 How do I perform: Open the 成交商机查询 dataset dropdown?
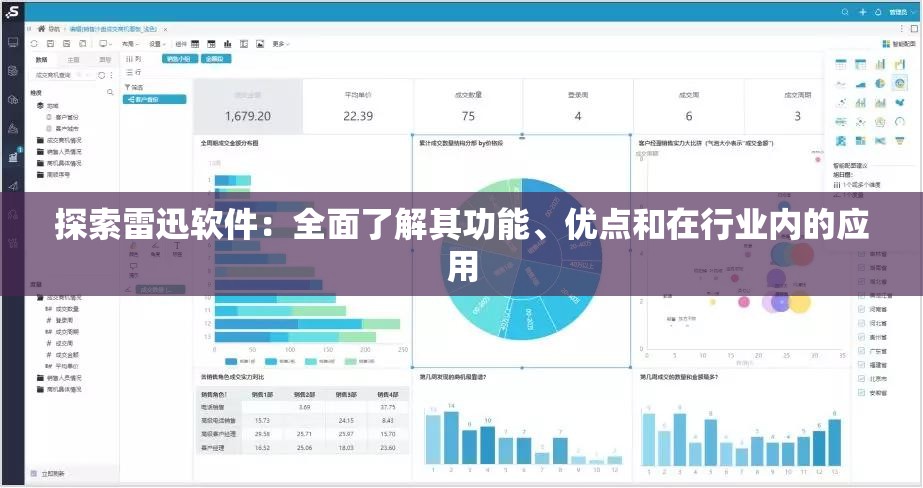pyautogui.click(x=62, y=75)
